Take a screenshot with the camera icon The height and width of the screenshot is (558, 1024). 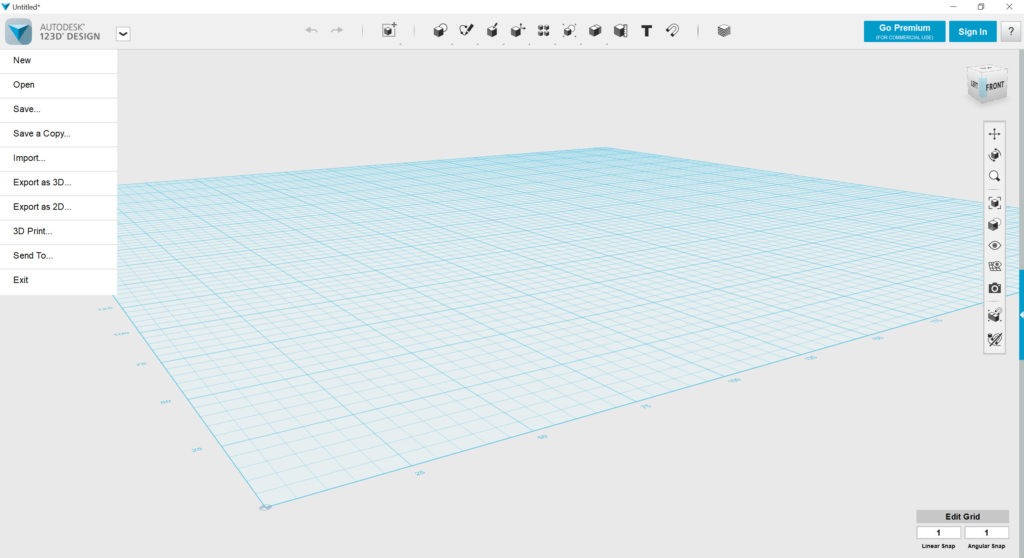pos(994,288)
